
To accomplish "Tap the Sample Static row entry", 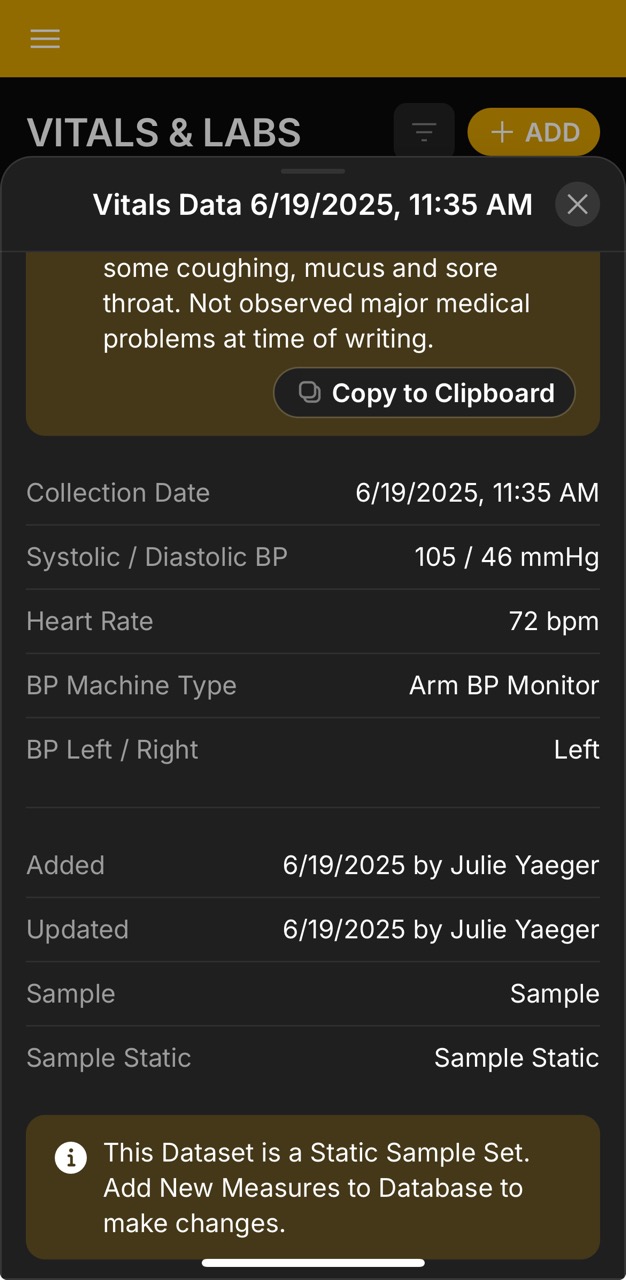I will point(312,1057).
